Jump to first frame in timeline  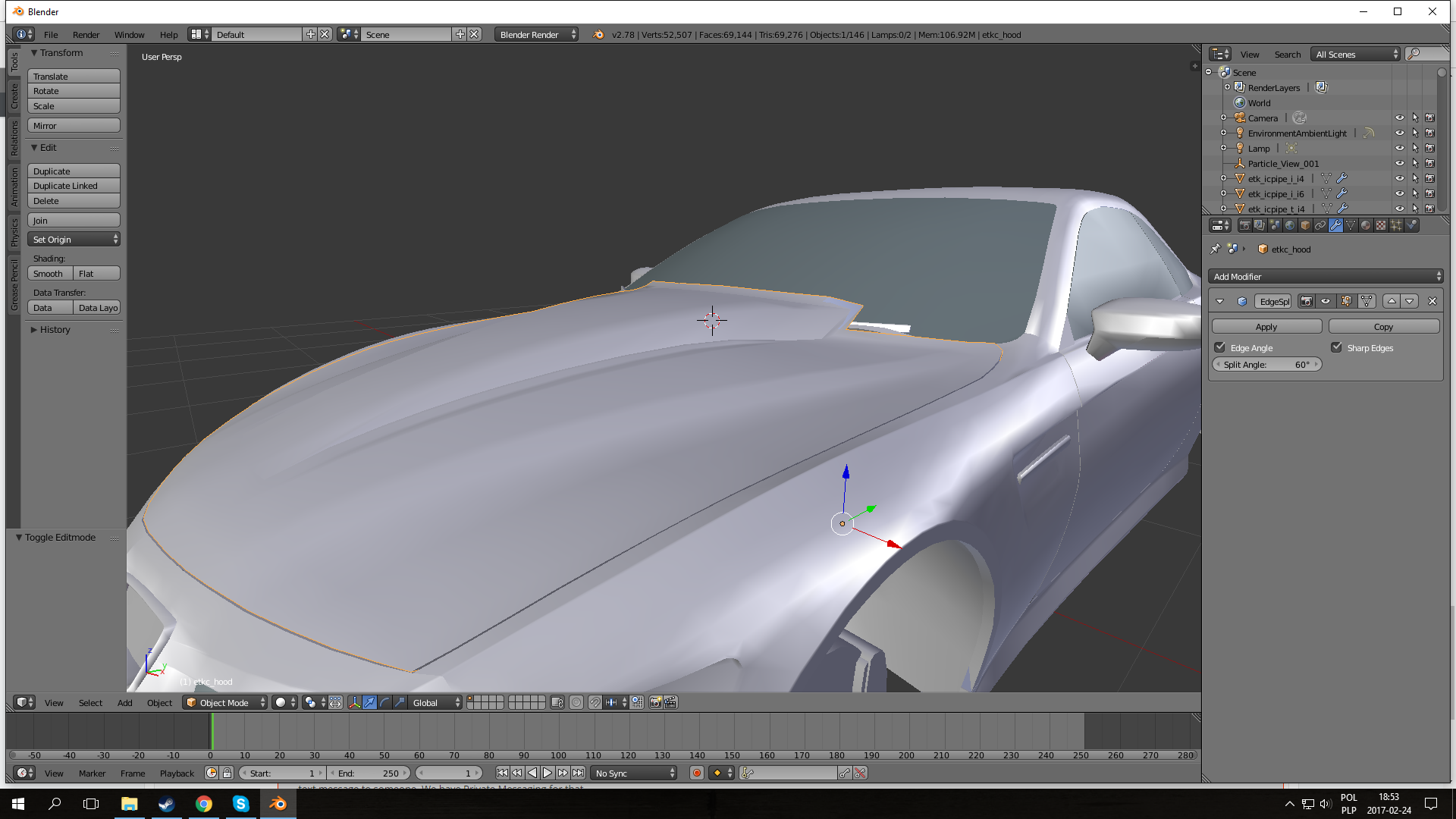coord(502,773)
